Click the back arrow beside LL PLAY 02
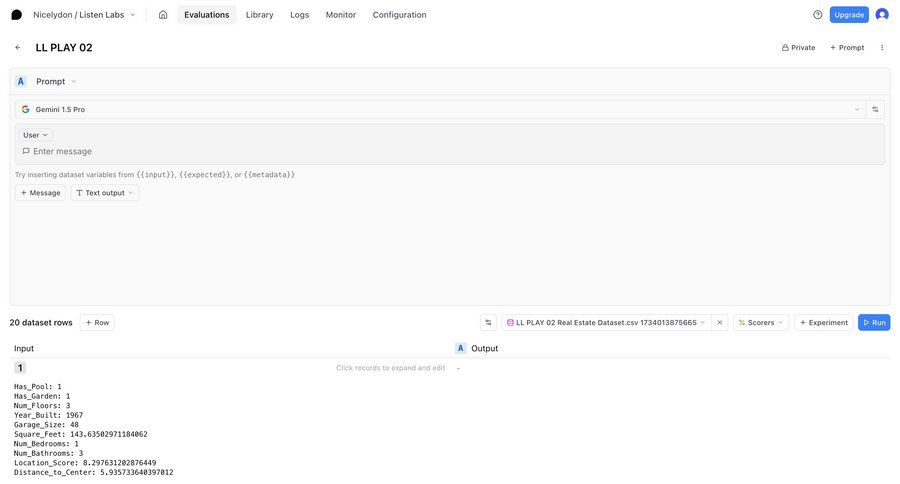Screen dimensions: 900x484 tap(18, 48)
